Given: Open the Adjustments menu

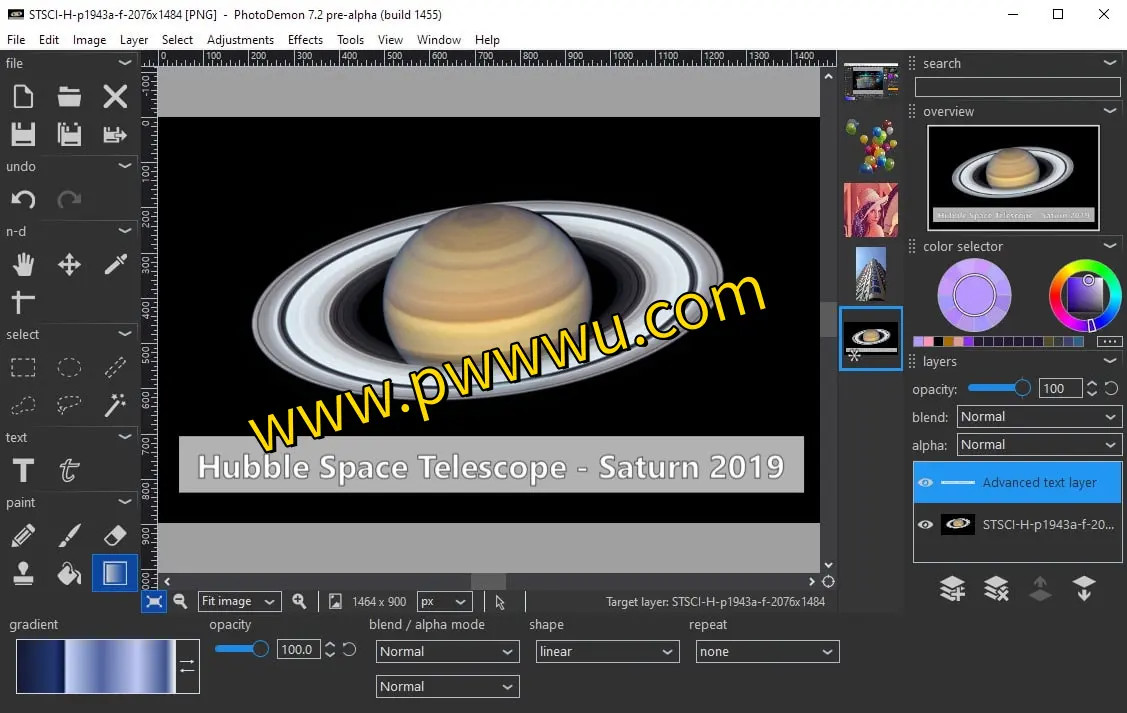Looking at the screenshot, I should click(x=240, y=40).
